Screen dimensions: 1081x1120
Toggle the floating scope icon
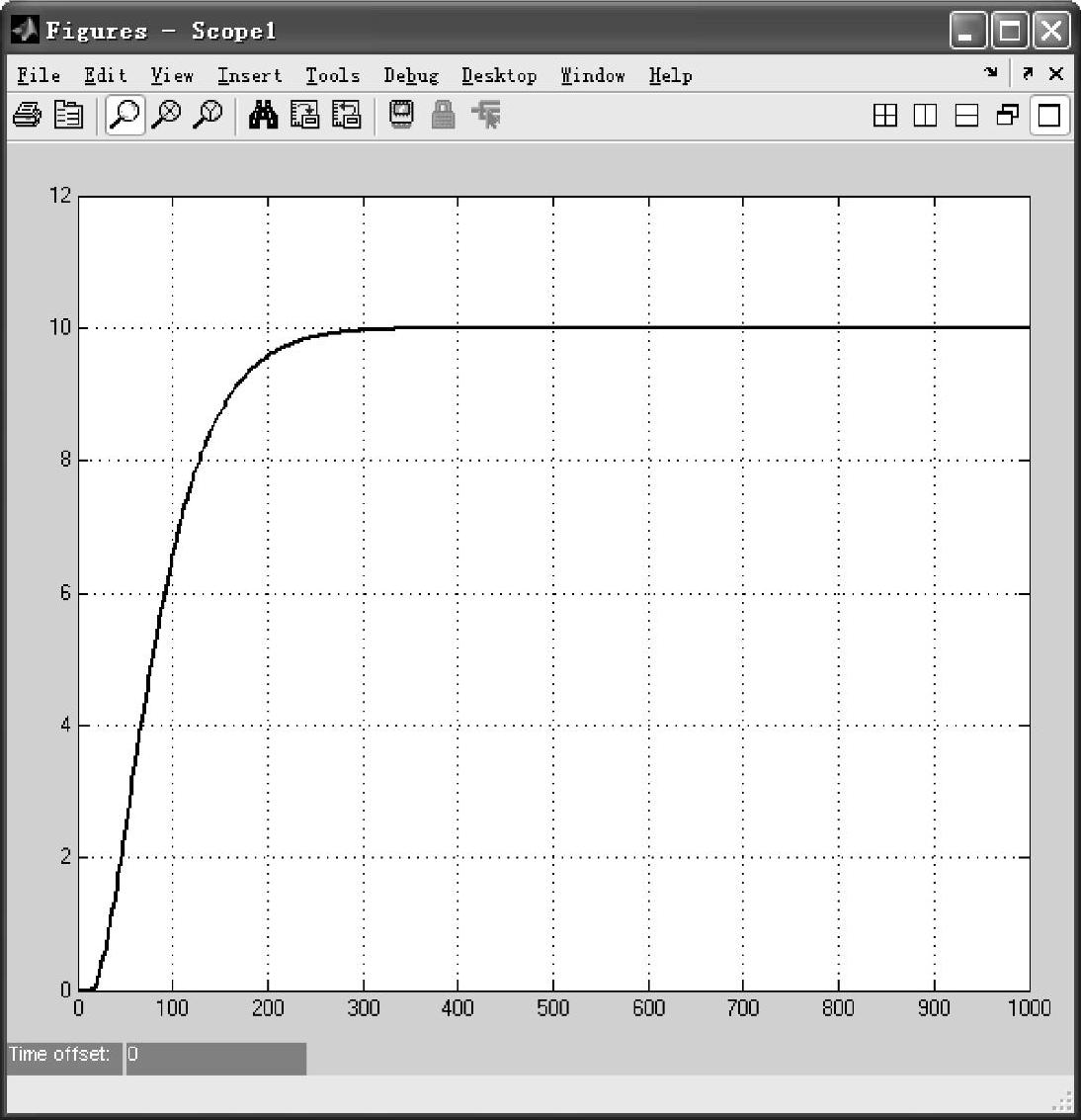click(x=401, y=115)
